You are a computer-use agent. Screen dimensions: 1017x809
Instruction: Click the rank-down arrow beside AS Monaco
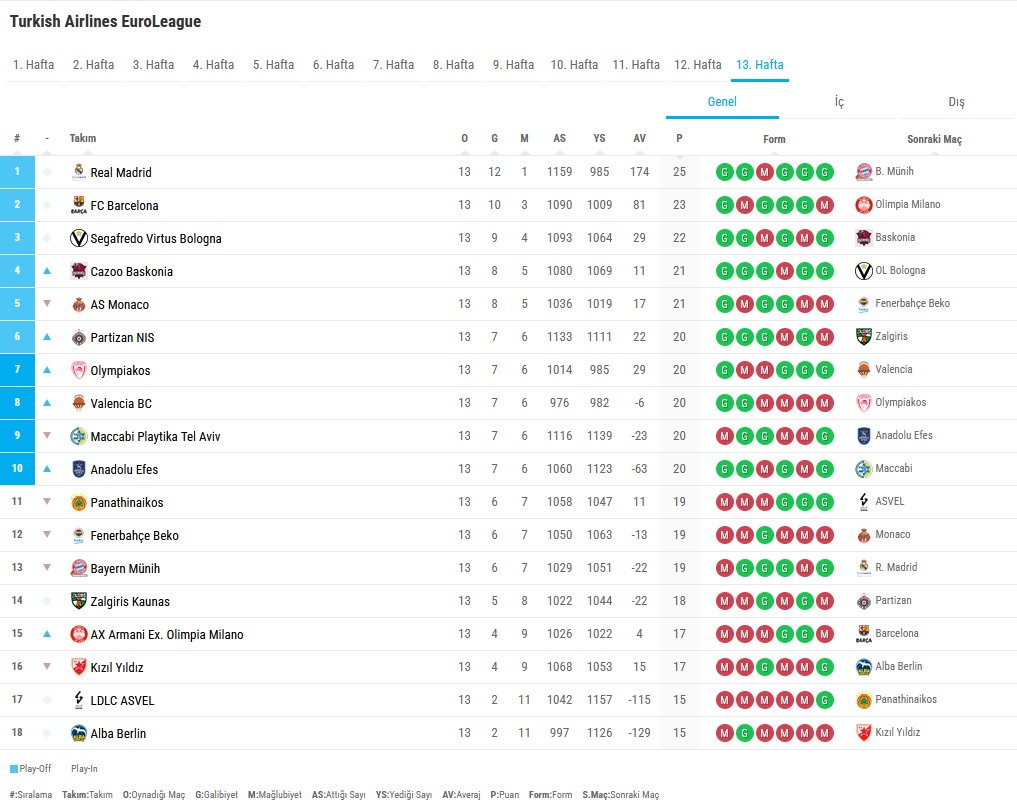point(47,304)
